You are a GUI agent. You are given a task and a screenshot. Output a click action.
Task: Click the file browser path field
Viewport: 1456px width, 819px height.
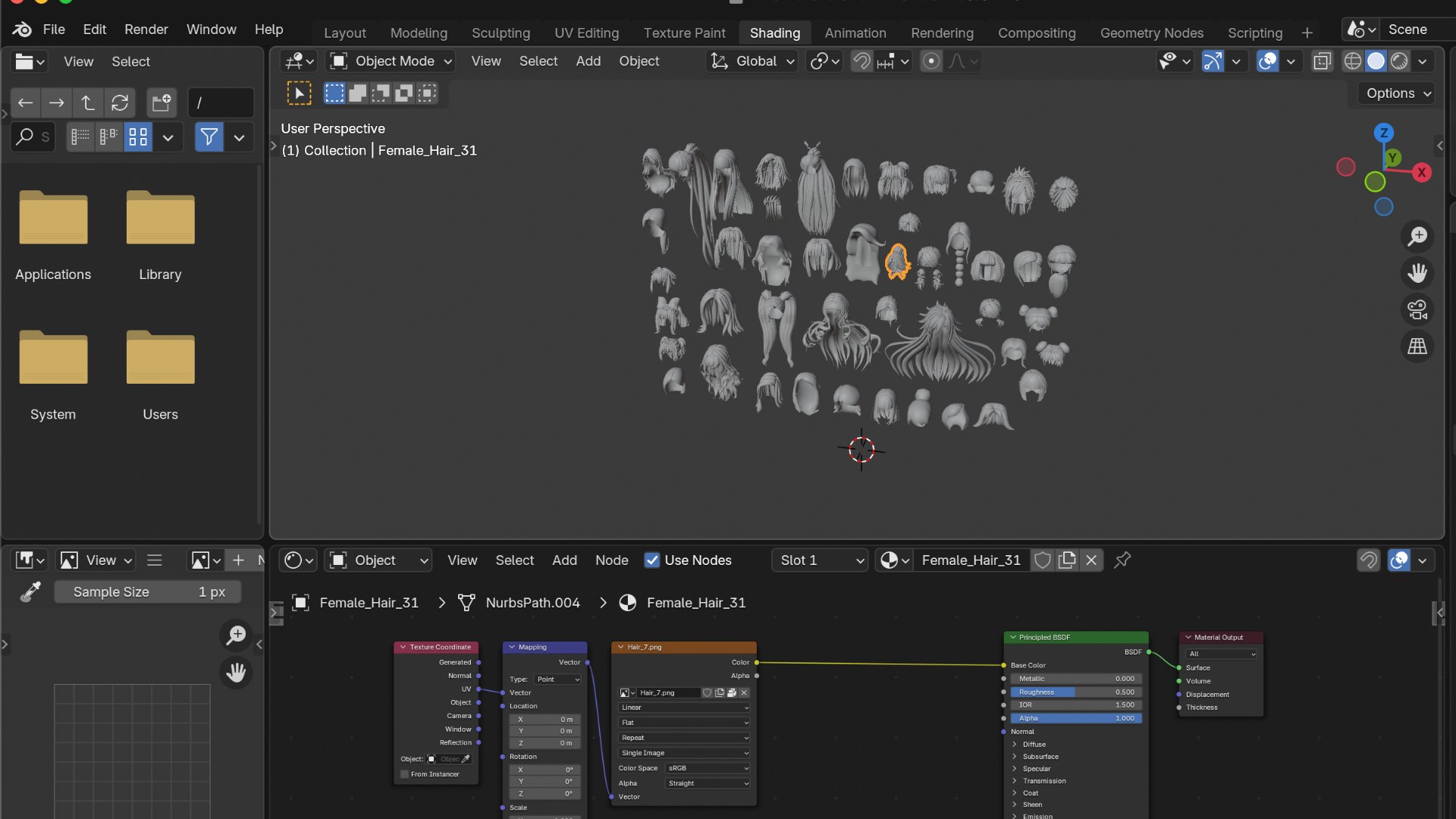(x=221, y=103)
